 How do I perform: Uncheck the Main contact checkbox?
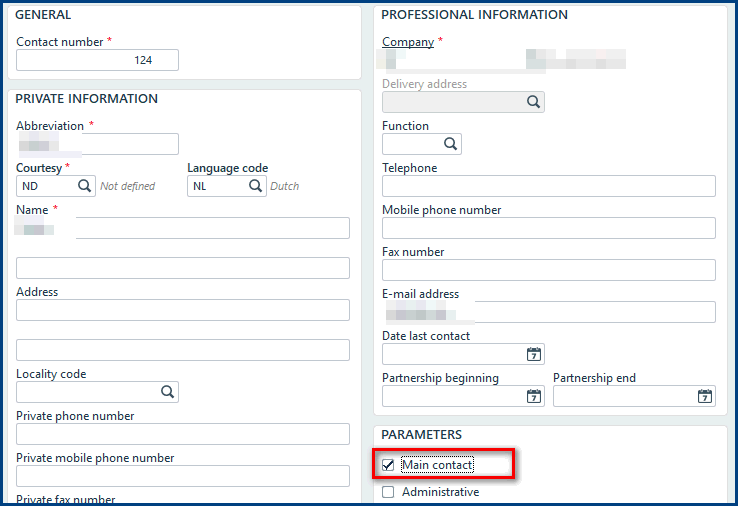tap(388, 465)
